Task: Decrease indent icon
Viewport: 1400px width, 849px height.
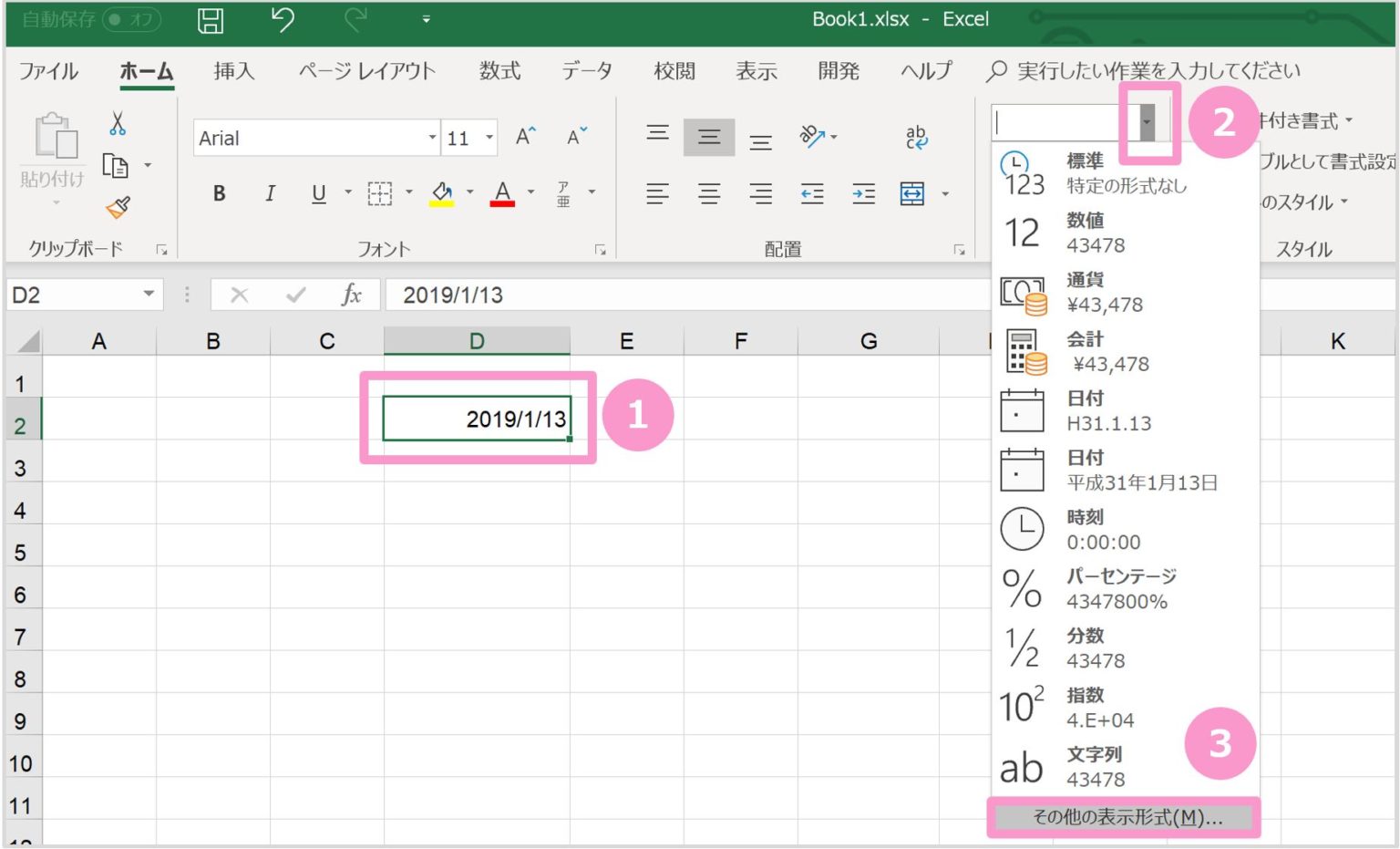Action: [x=812, y=193]
